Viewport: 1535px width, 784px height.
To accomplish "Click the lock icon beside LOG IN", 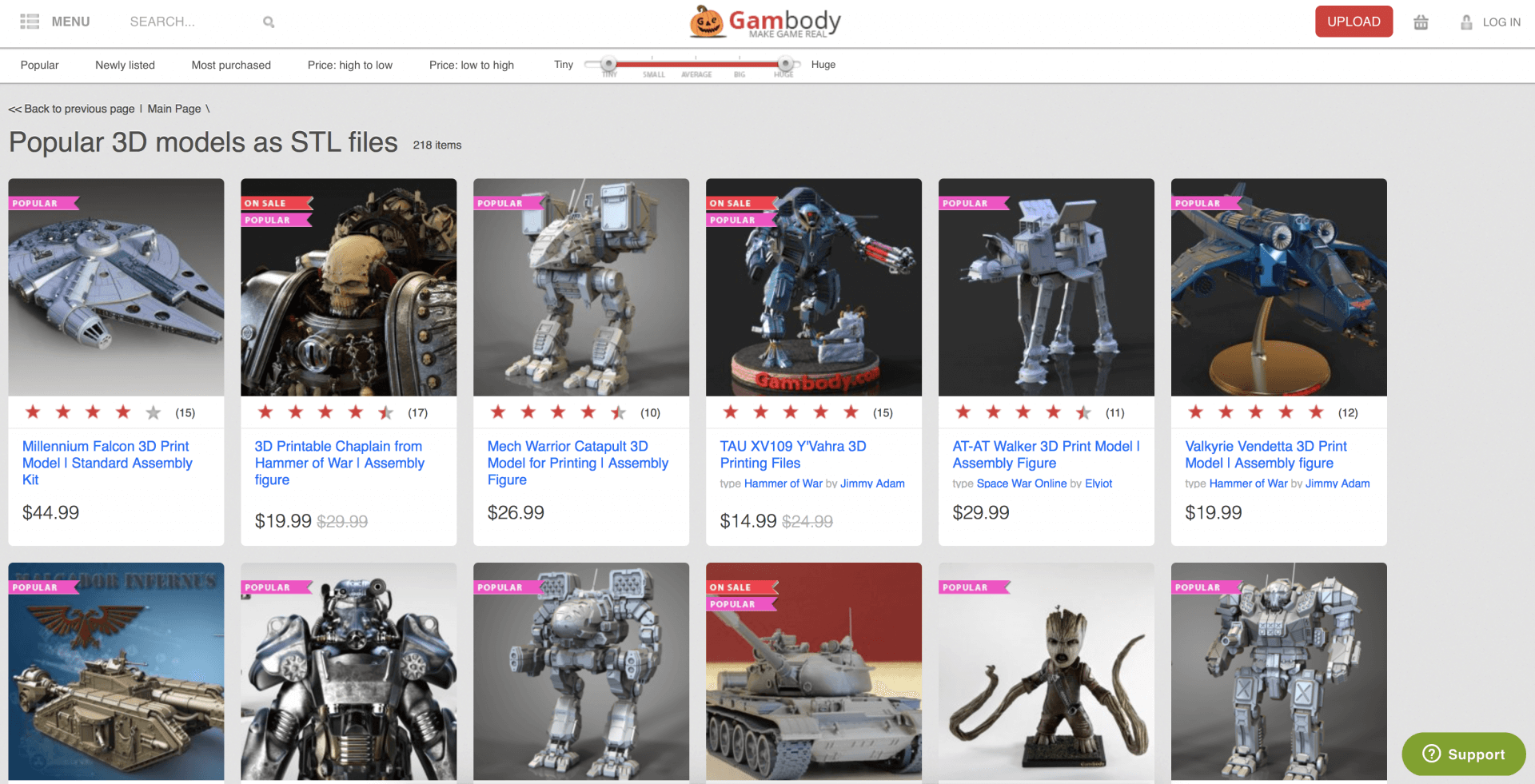I will click(x=1466, y=22).
